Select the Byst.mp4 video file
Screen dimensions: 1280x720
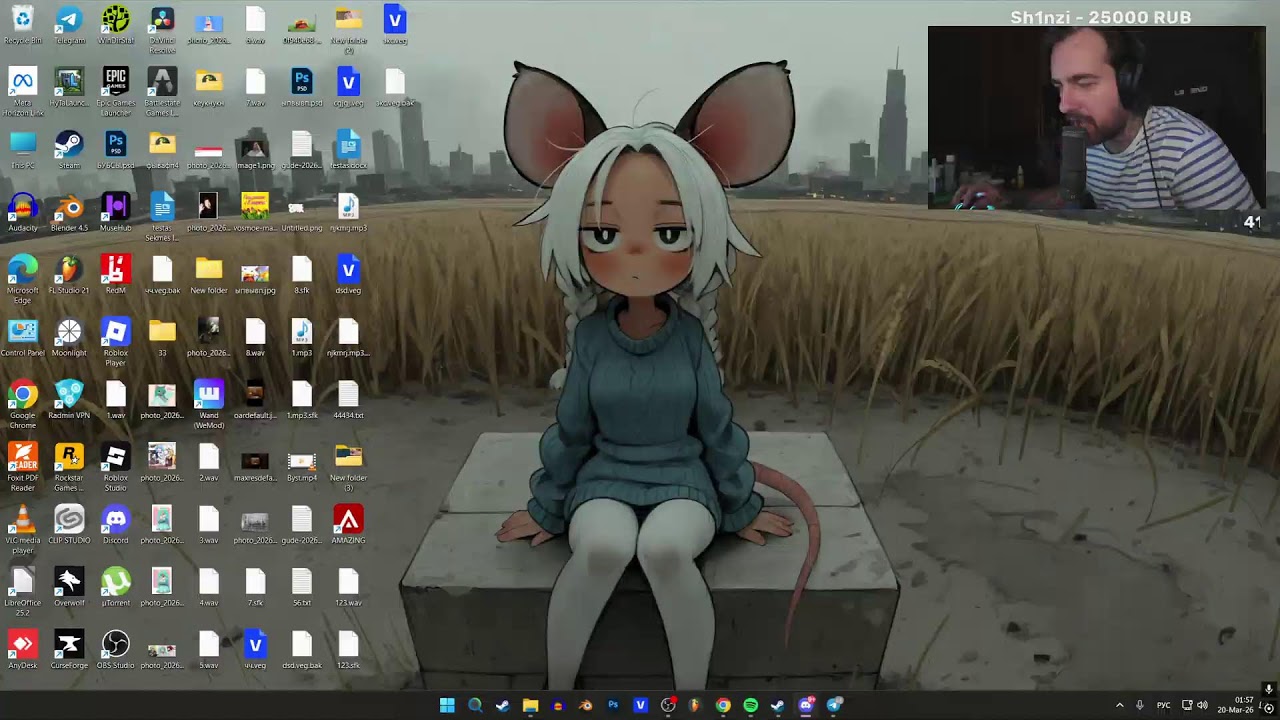[302, 463]
